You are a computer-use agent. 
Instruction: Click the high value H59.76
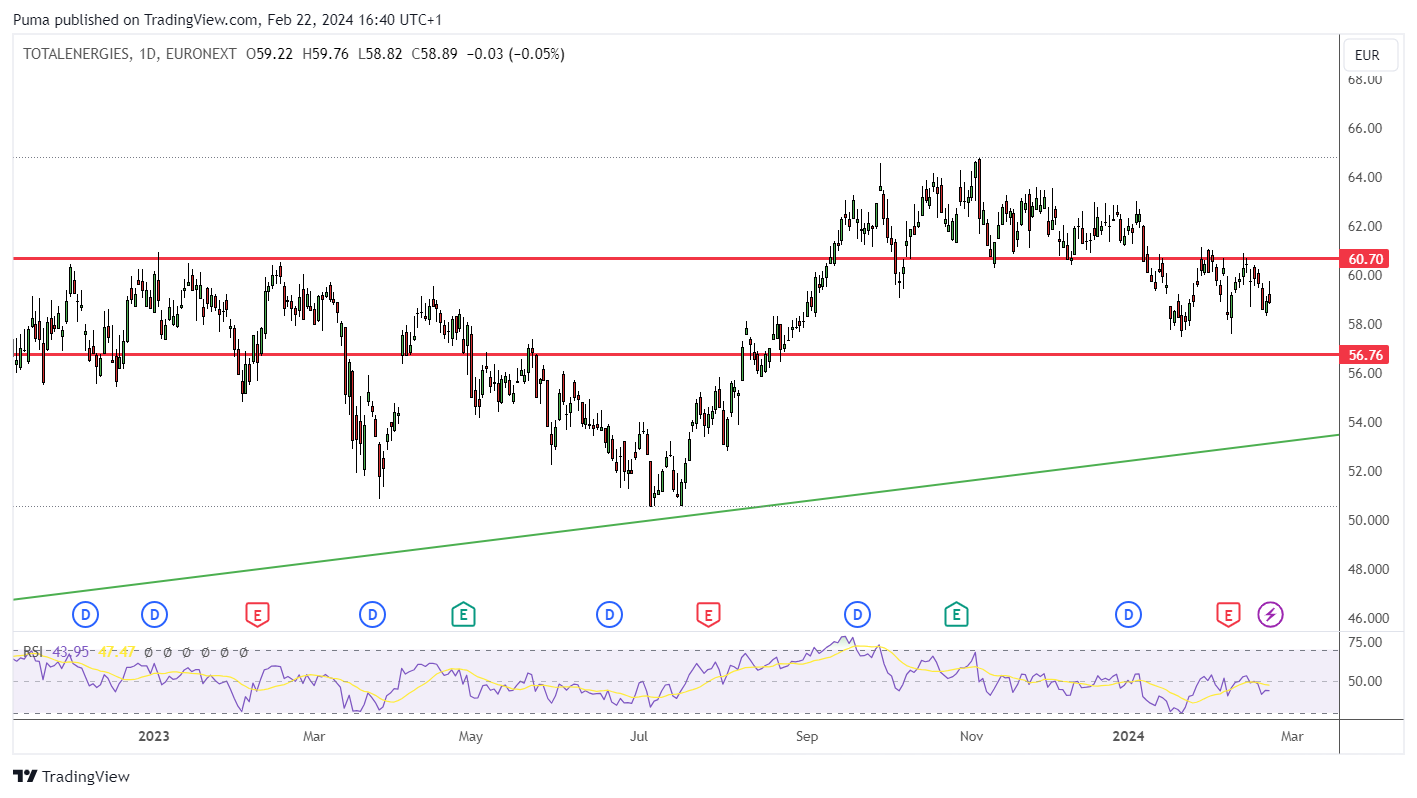[325, 54]
